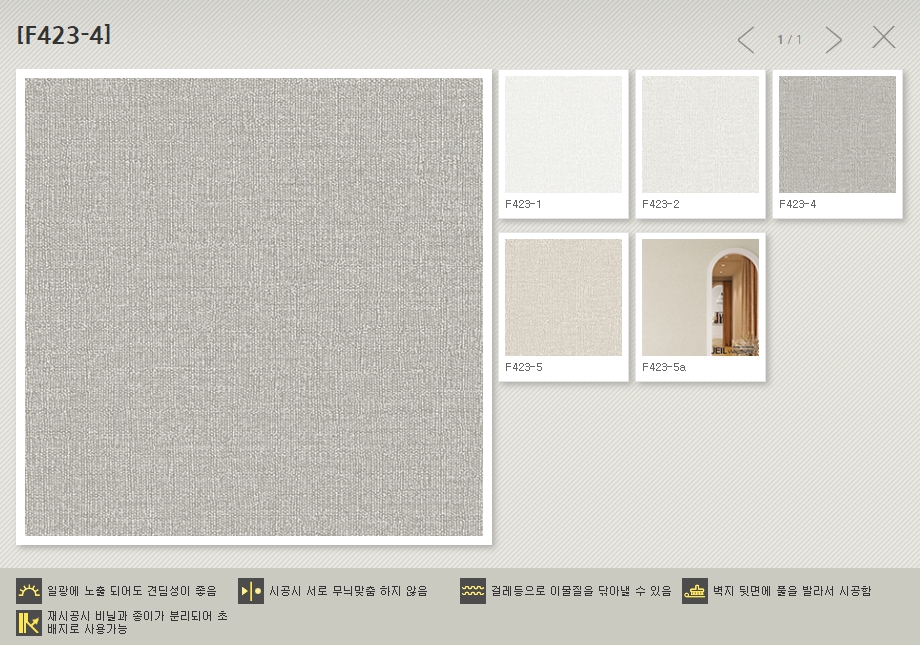Click the F423-5a label text
Image resolution: width=920 pixels, height=645 pixels.
(664, 367)
